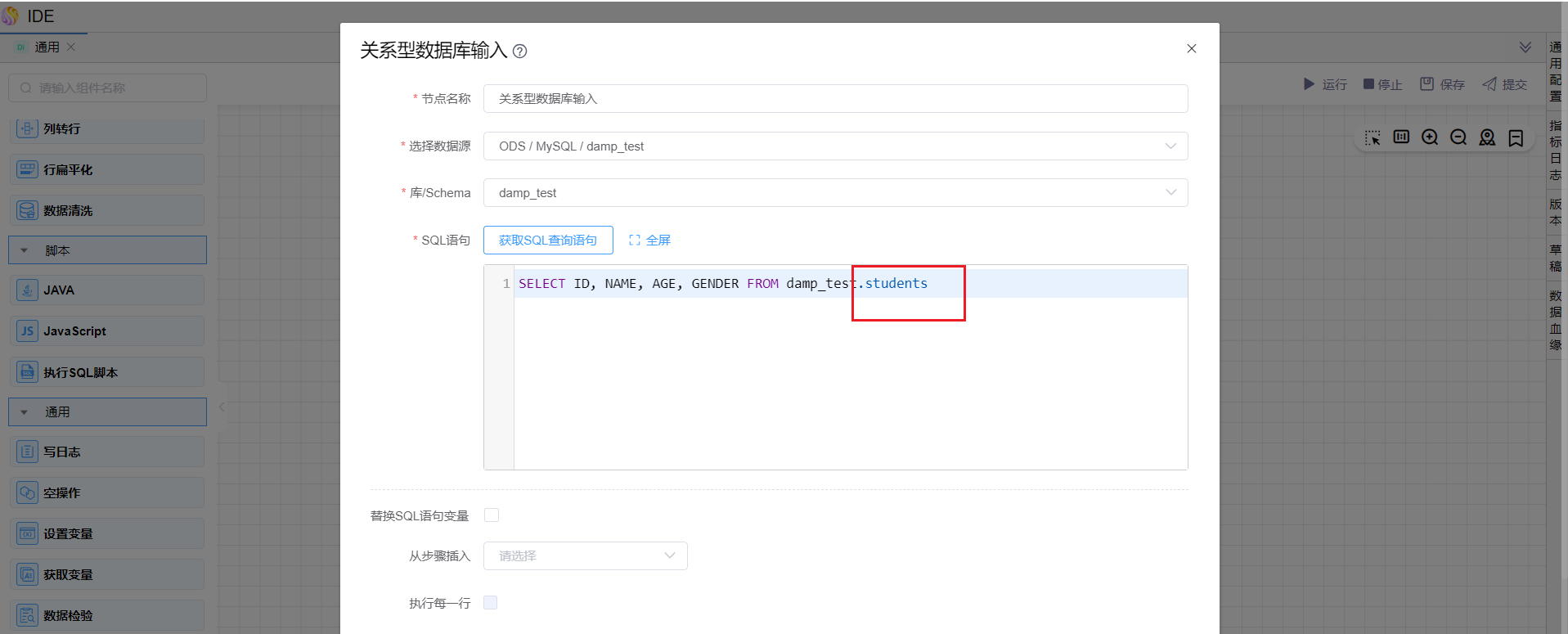Image resolution: width=1568 pixels, height=634 pixels.
Task: Open the 选择数据源 dropdown
Action: click(x=835, y=146)
